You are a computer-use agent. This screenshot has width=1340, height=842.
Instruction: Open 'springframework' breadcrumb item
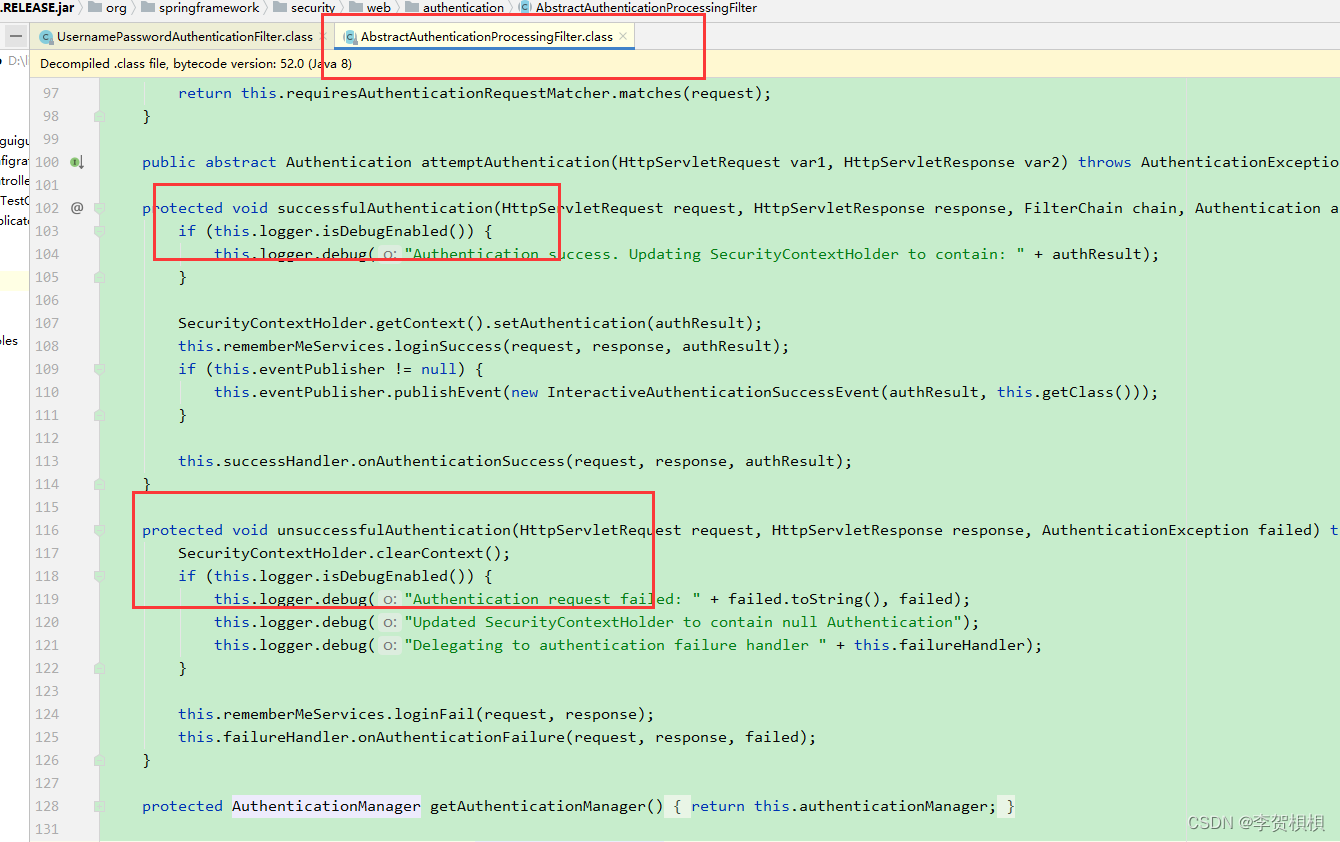coord(208,8)
